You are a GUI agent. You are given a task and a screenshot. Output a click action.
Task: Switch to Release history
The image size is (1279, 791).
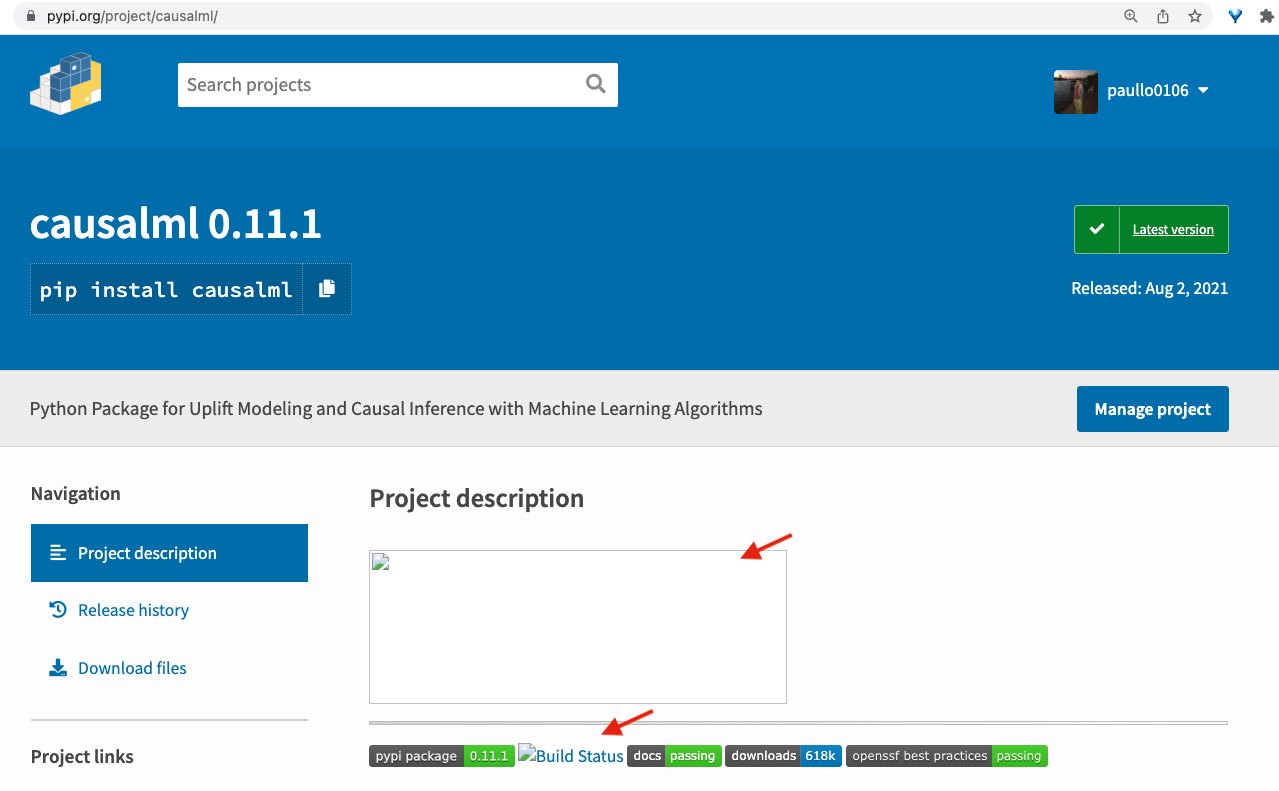pos(131,609)
